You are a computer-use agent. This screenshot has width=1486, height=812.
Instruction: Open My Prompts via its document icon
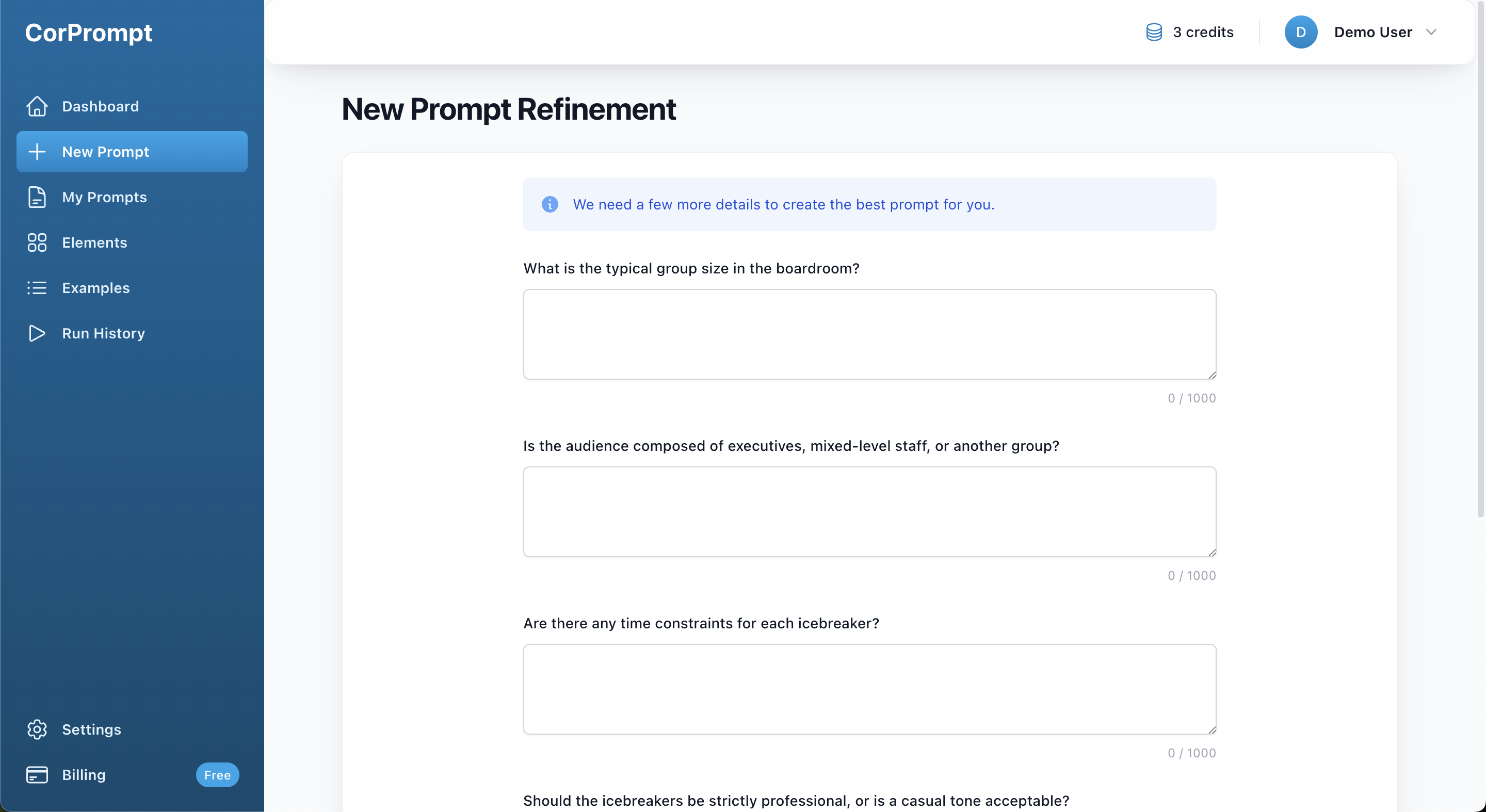click(37, 197)
